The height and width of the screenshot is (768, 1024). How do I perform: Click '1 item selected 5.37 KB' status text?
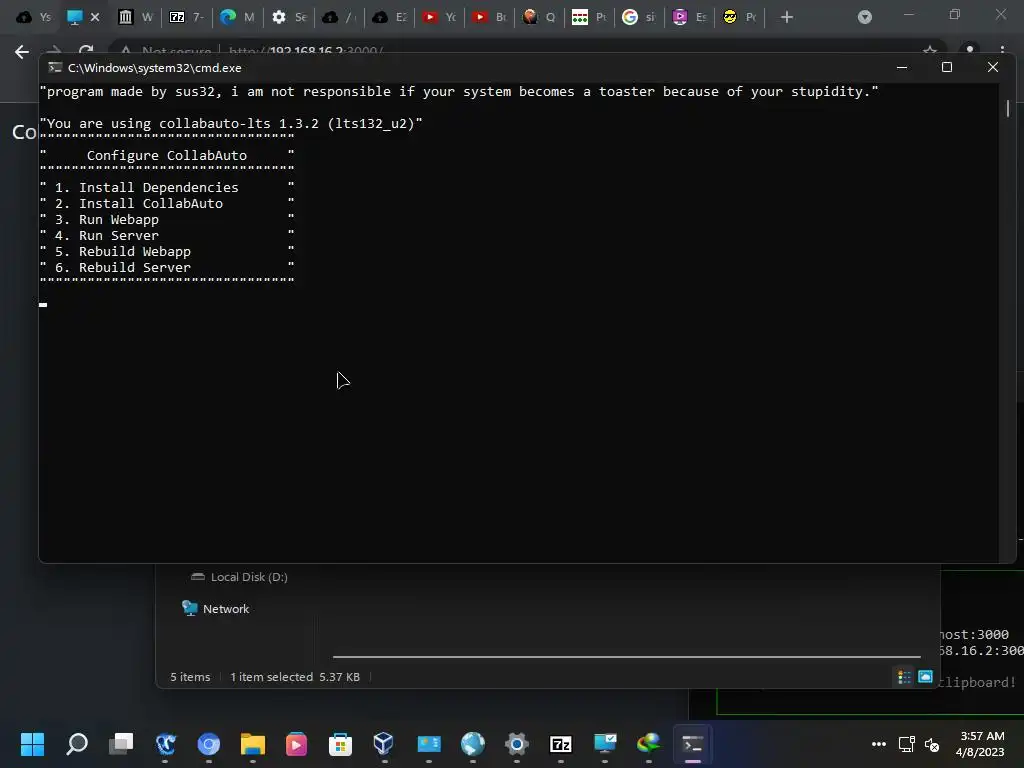click(295, 677)
